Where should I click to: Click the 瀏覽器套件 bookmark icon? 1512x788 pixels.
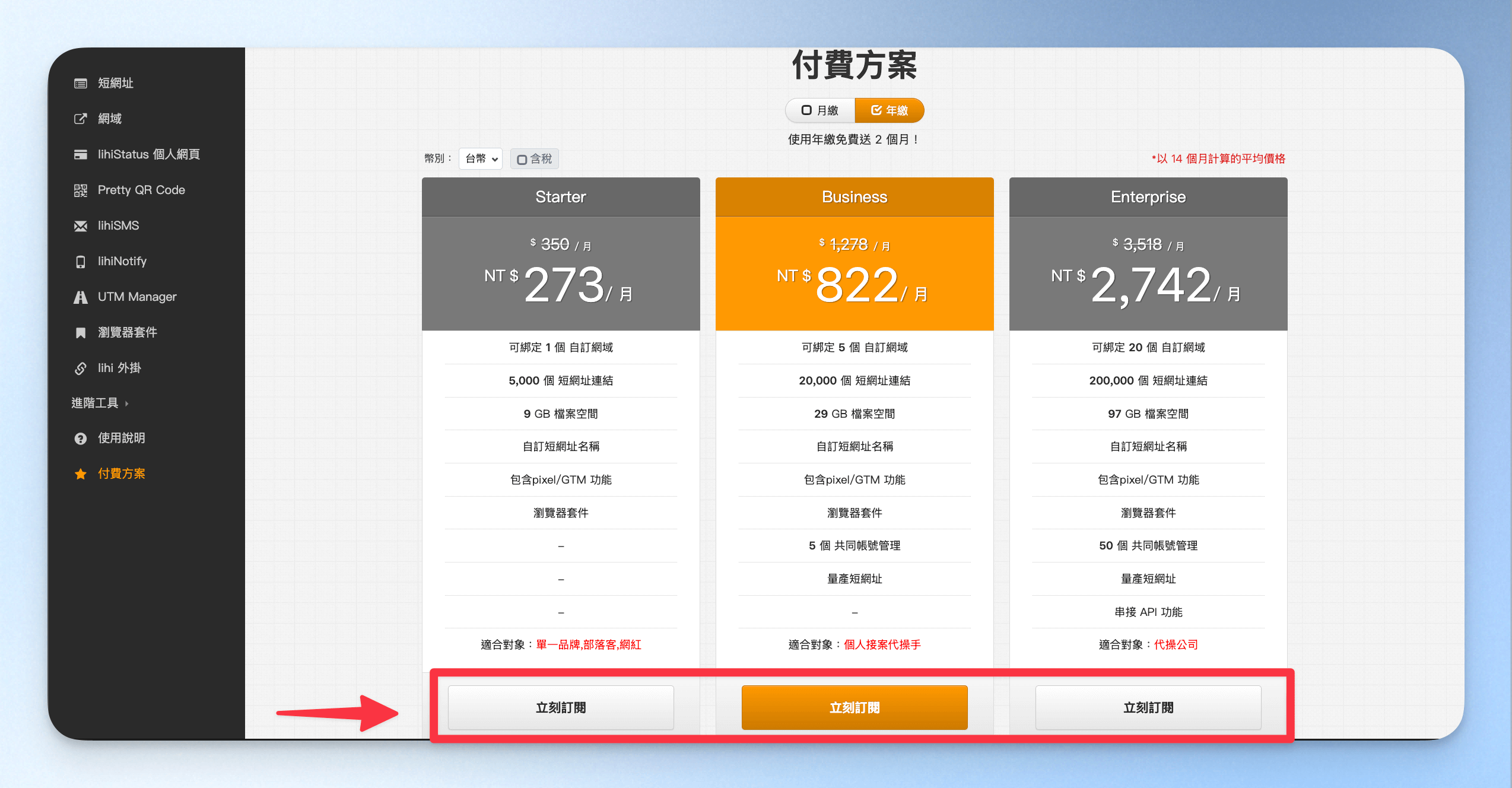[81, 333]
